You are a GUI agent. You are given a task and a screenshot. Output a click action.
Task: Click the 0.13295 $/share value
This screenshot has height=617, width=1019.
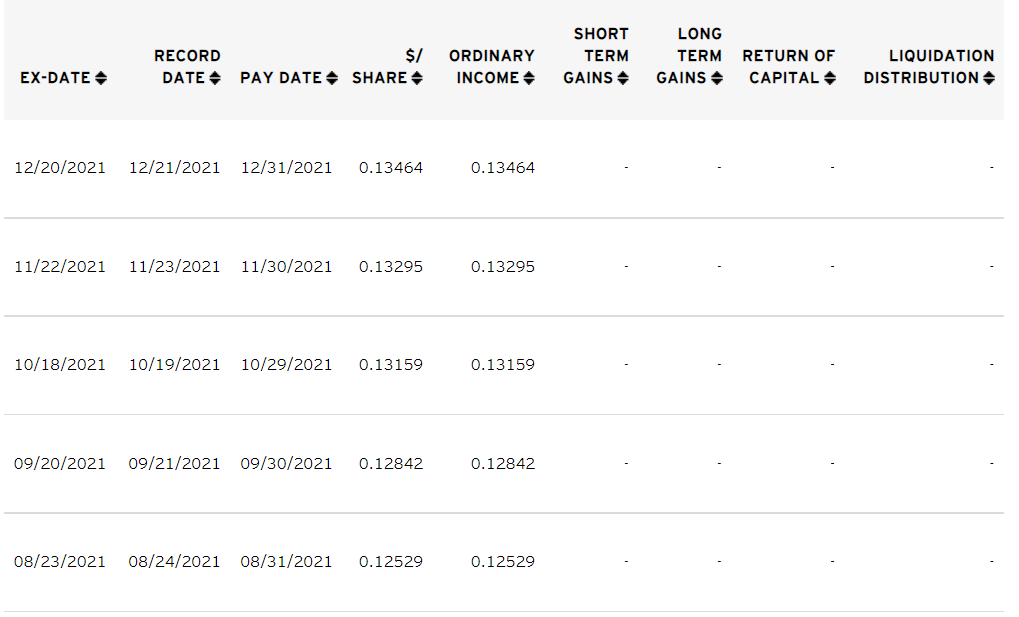[x=391, y=267]
